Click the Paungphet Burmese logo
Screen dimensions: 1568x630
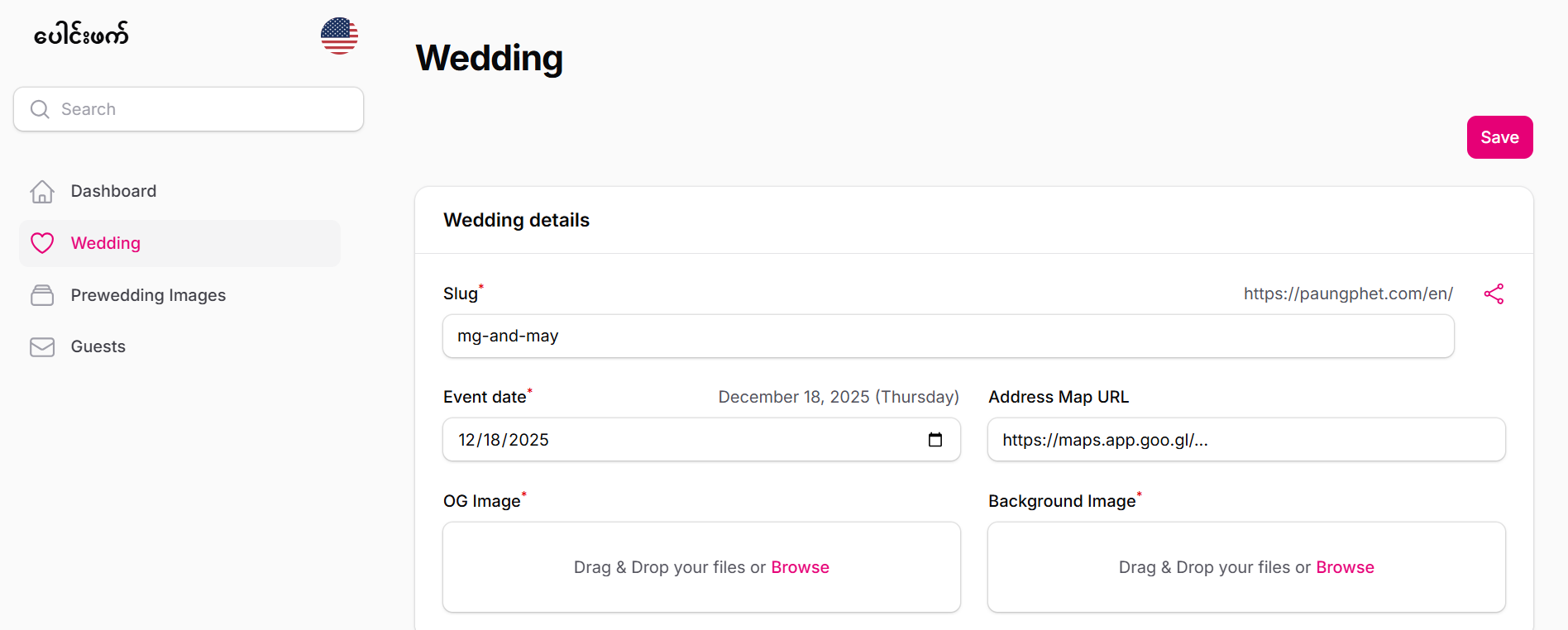click(x=81, y=35)
